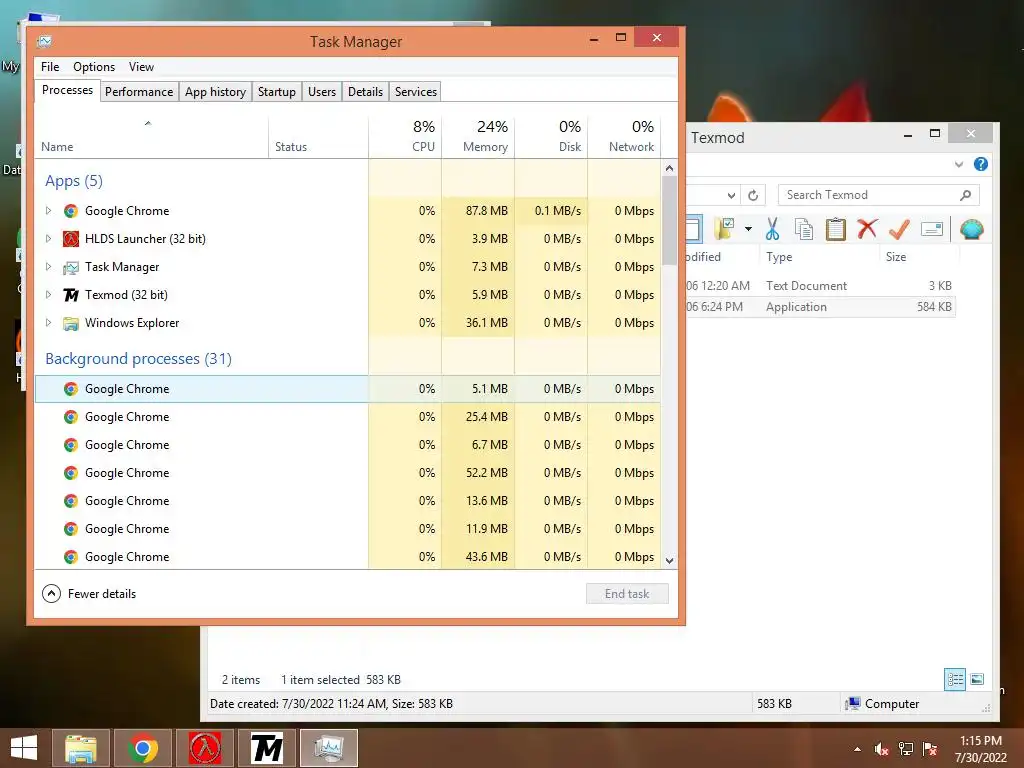Select background Google Chrome using 25.4 MB
Screen dimensions: 1024x768
(x=347, y=417)
